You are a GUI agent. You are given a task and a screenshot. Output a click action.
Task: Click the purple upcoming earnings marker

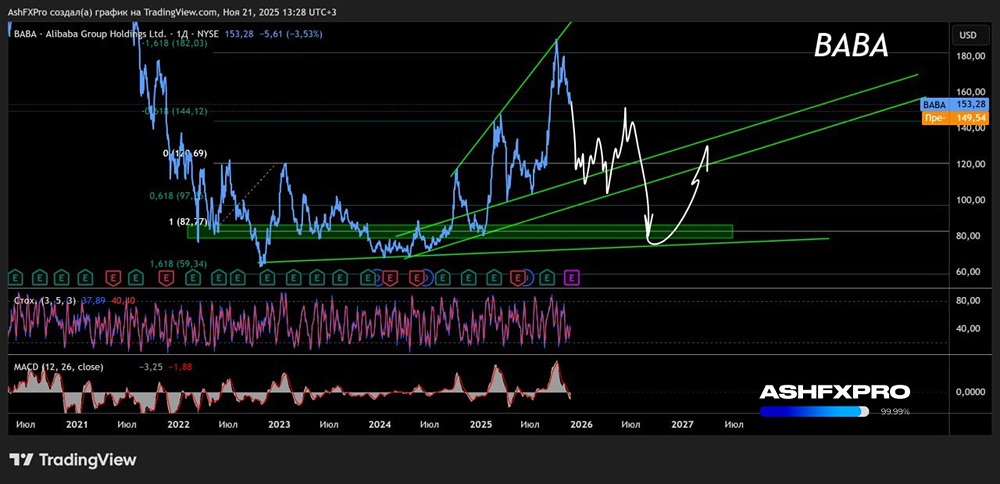tap(573, 277)
